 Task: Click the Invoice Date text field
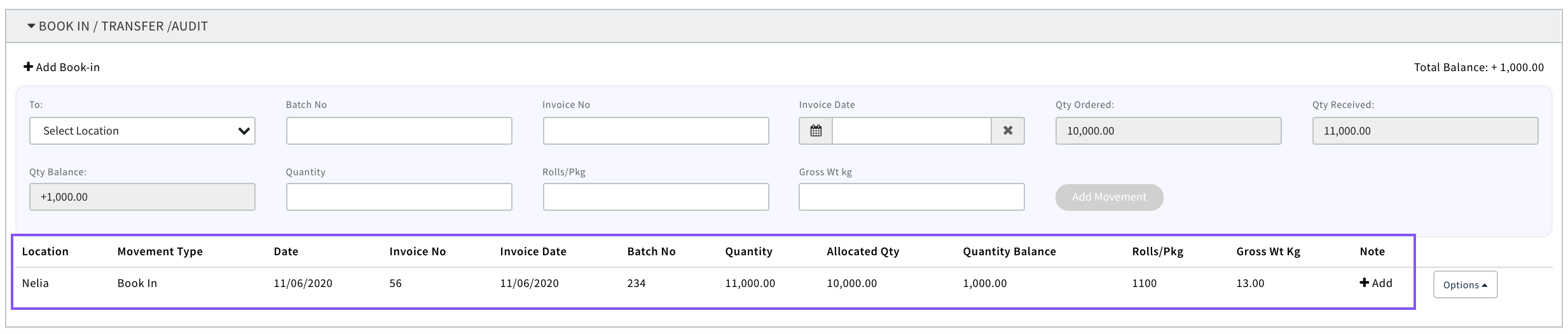point(911,131)
